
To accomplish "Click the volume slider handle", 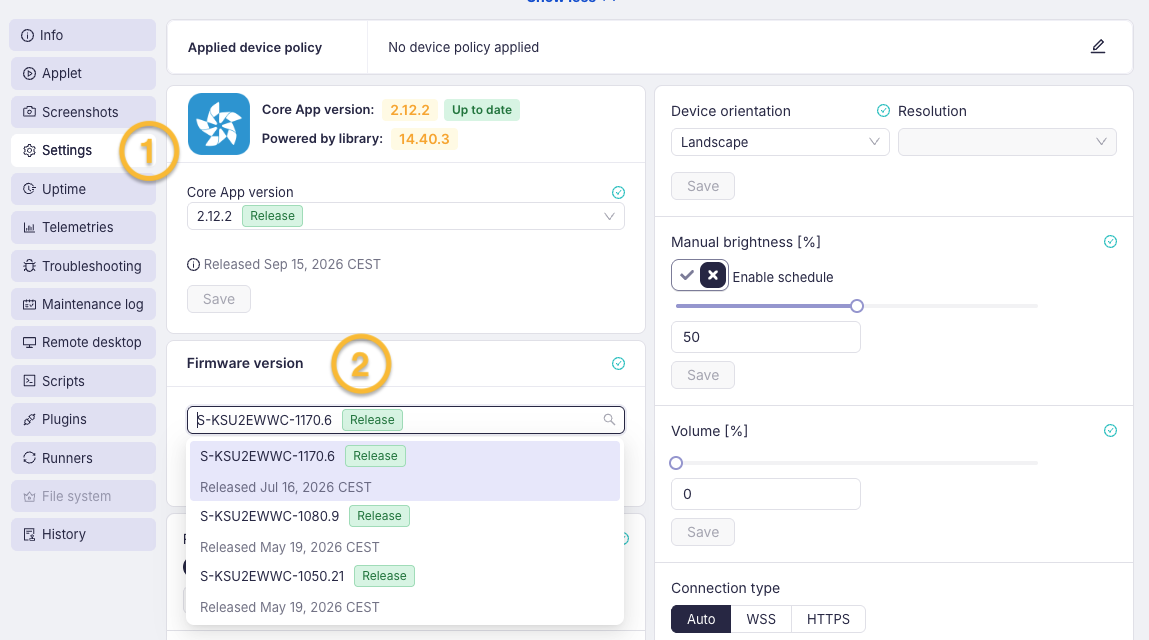I will (676, 463).
